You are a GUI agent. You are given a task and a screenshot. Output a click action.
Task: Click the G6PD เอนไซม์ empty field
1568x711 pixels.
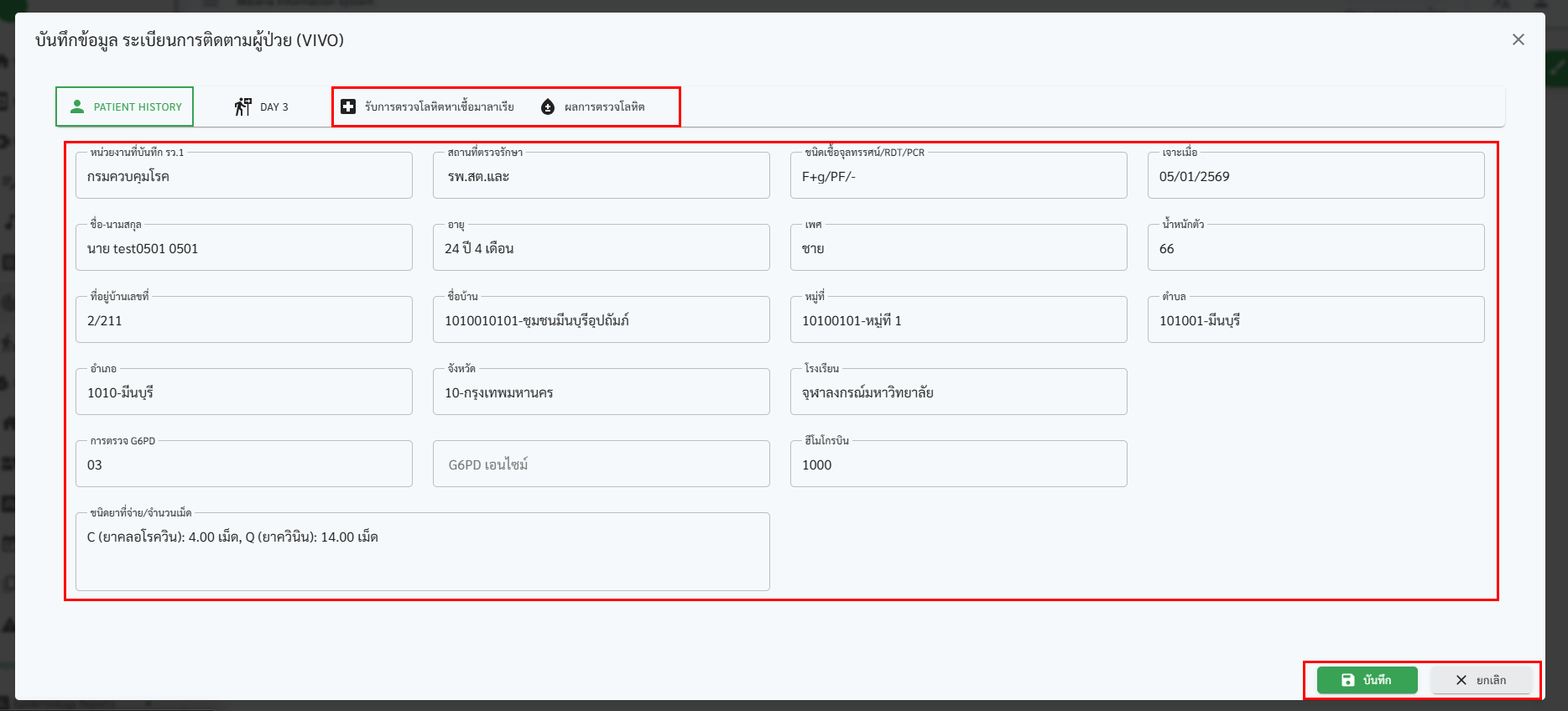(601, 464)
